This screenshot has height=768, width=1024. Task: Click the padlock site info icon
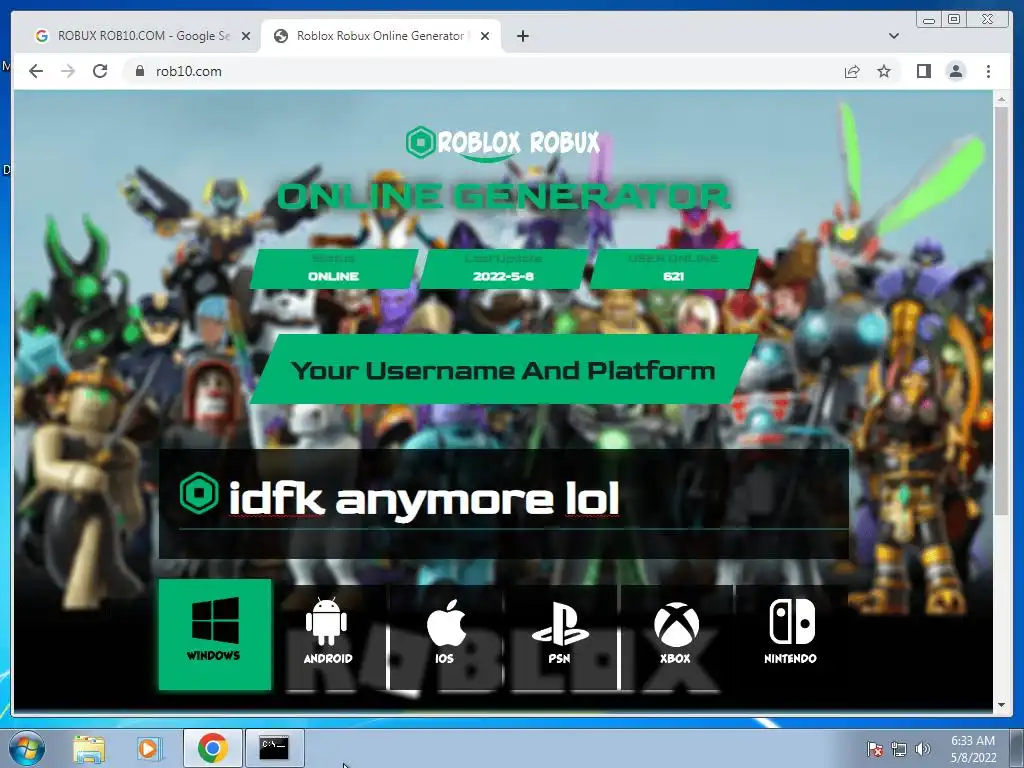(139, 71)
